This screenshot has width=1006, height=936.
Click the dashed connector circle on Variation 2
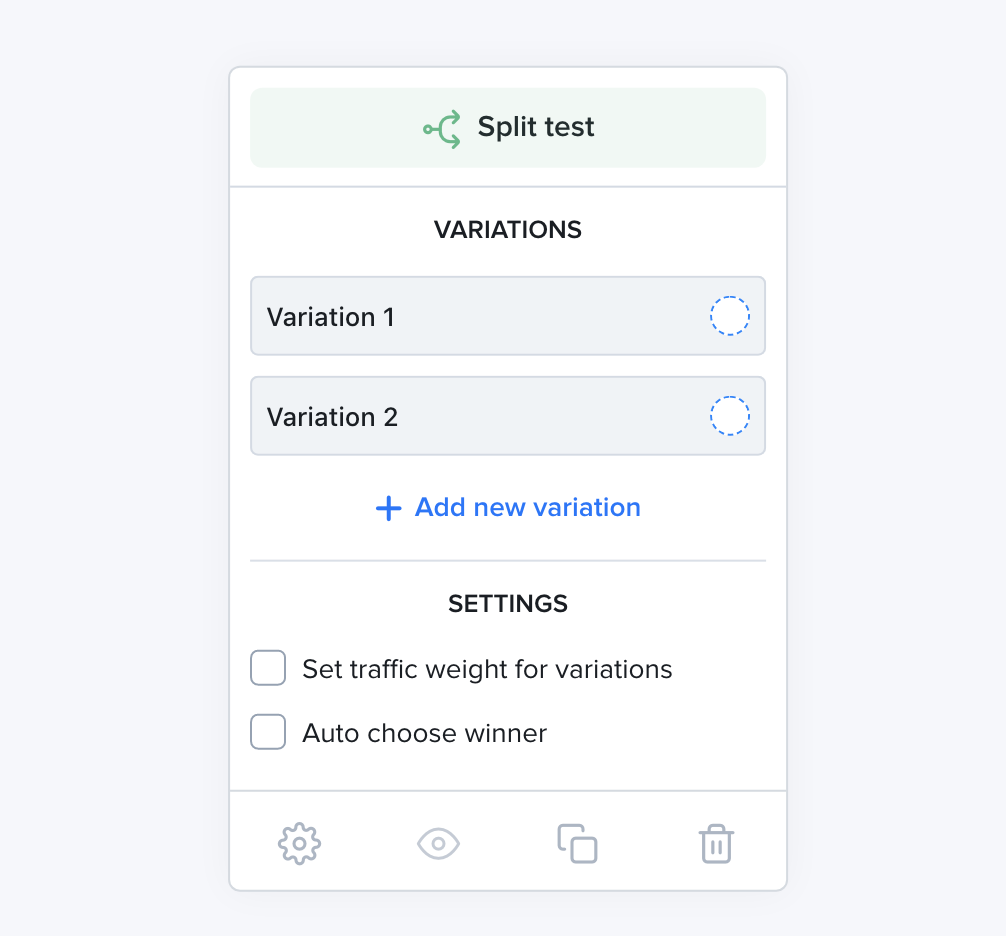(x=729, y=416)
